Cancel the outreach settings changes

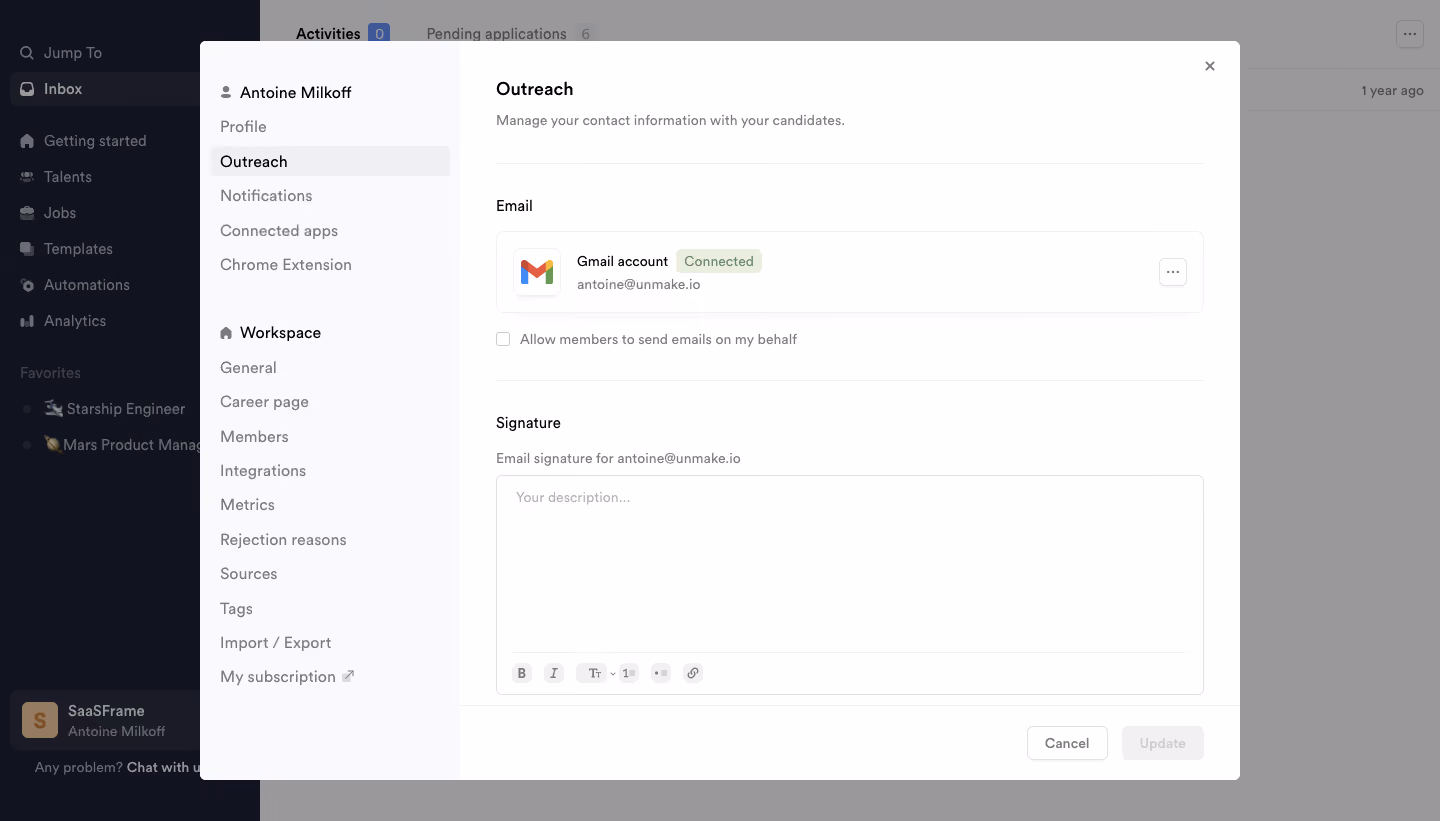pyautogui.click(x=1067, y=743)
